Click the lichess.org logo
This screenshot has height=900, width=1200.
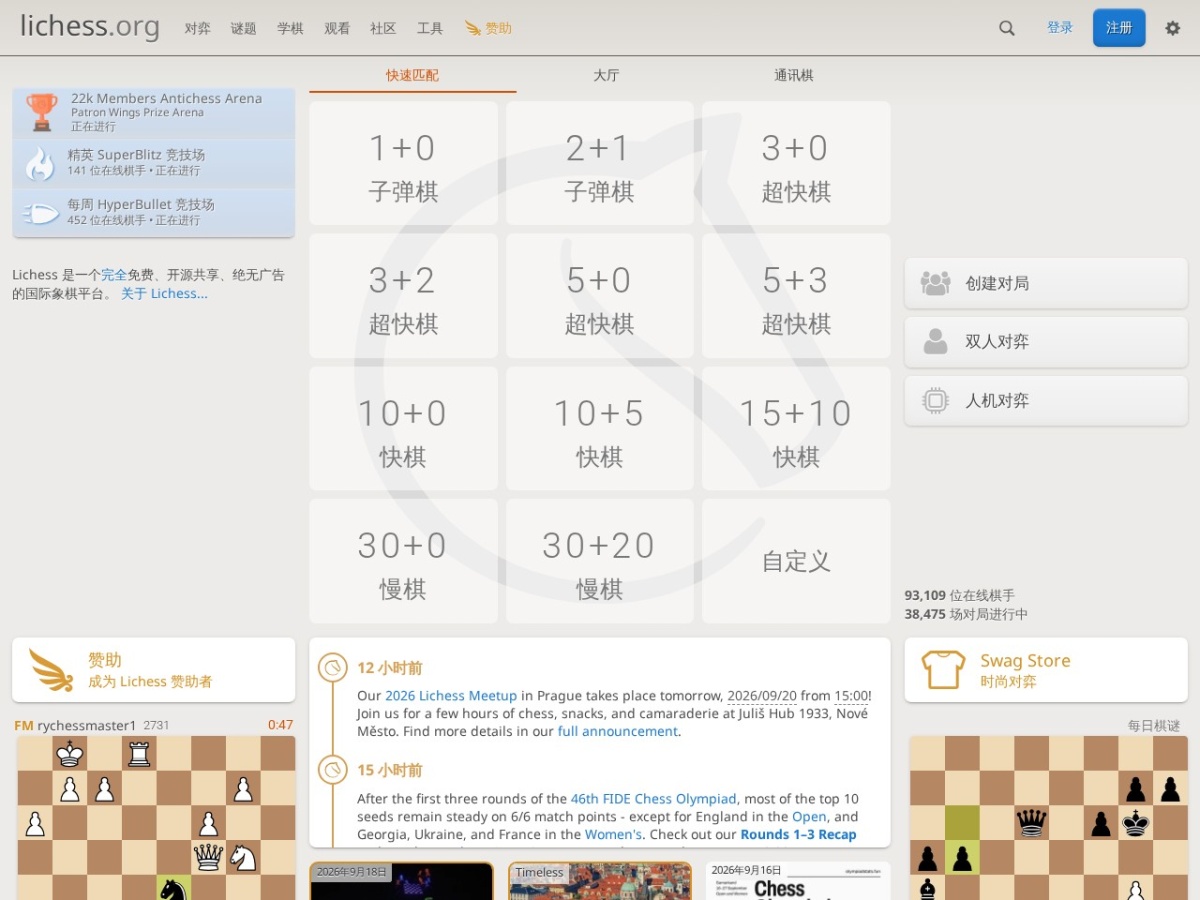pos(90,27)
